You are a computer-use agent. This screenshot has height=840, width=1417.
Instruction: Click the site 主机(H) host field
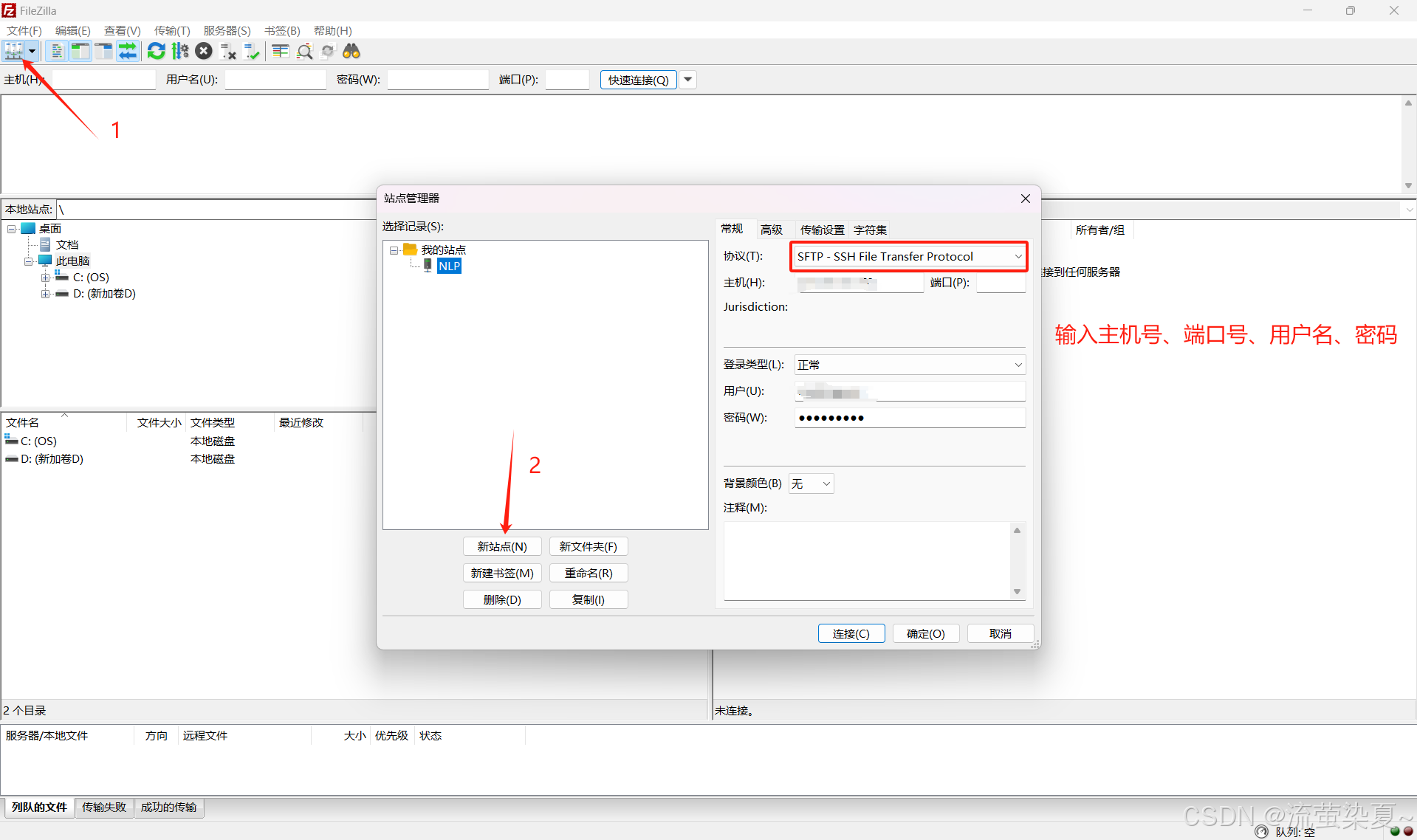(x=860, y=283)
